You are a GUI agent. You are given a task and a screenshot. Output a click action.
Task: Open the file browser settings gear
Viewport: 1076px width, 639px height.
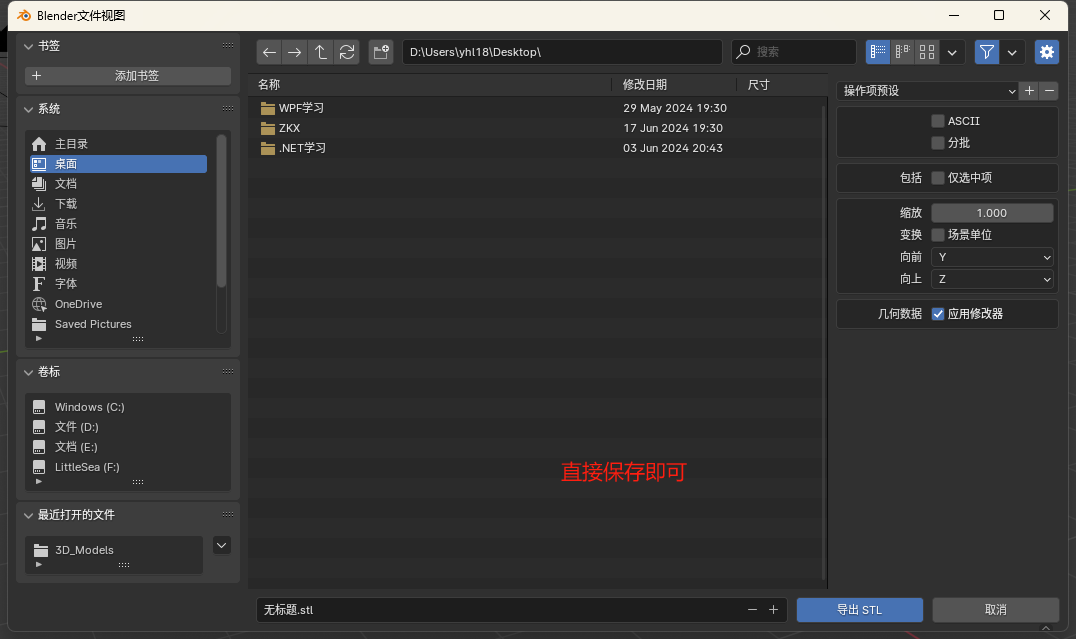pyautogui.click(x=1046, y=52)
